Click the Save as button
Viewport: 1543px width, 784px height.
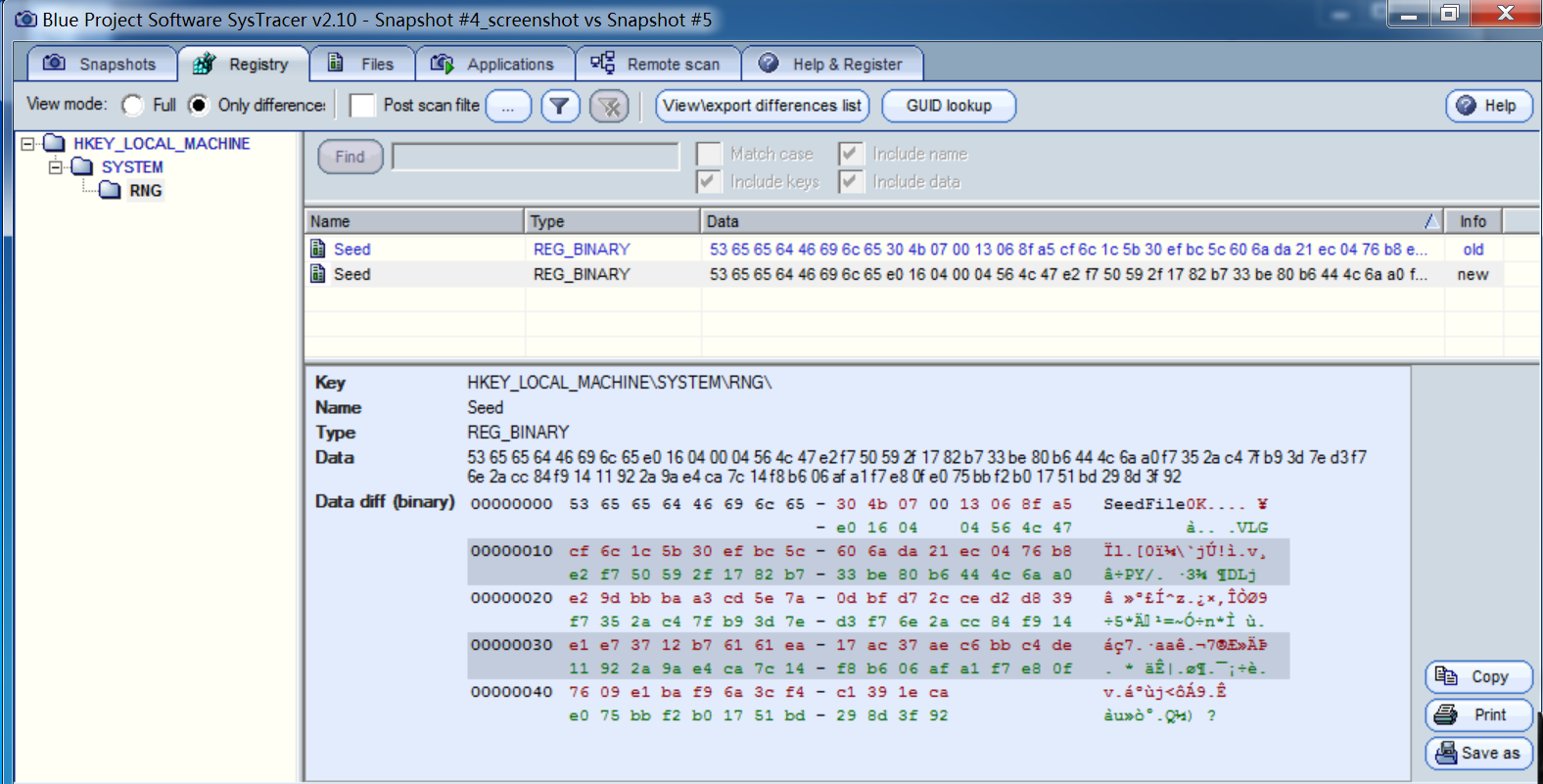click(x=1478, y=753)
